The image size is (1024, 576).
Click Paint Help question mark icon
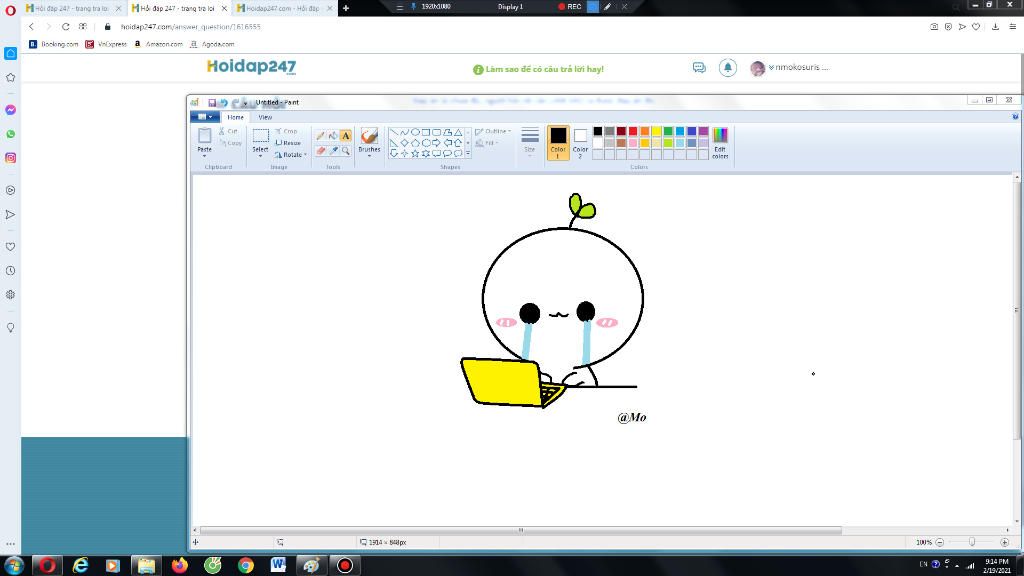1015,117
